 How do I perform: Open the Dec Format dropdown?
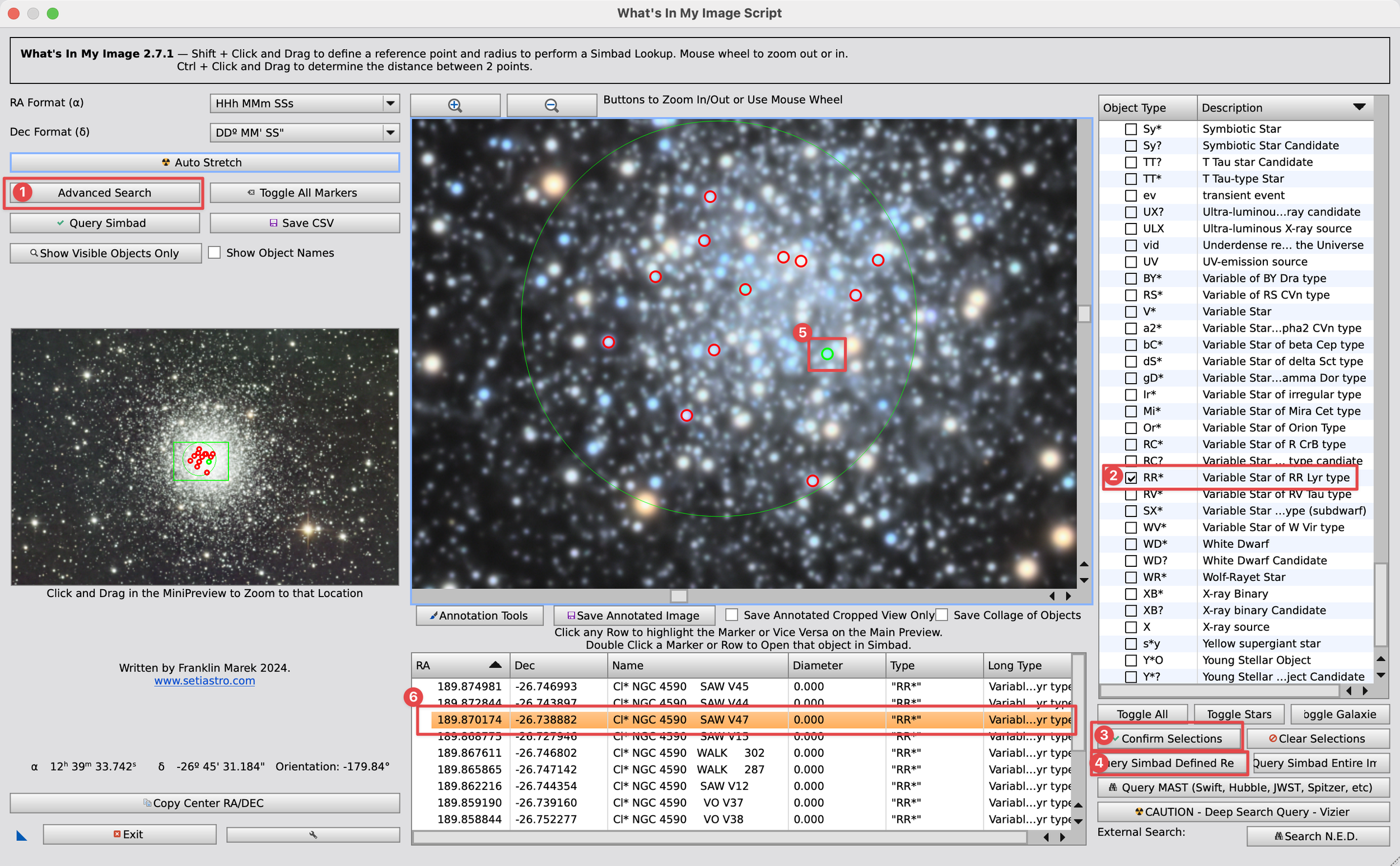tap(390, 133)
